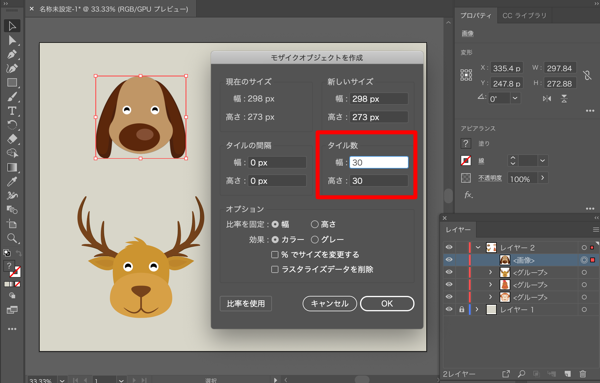Open the fx effects menu in Appearance
Screen dimensions: 600x383
click(468, 195)
